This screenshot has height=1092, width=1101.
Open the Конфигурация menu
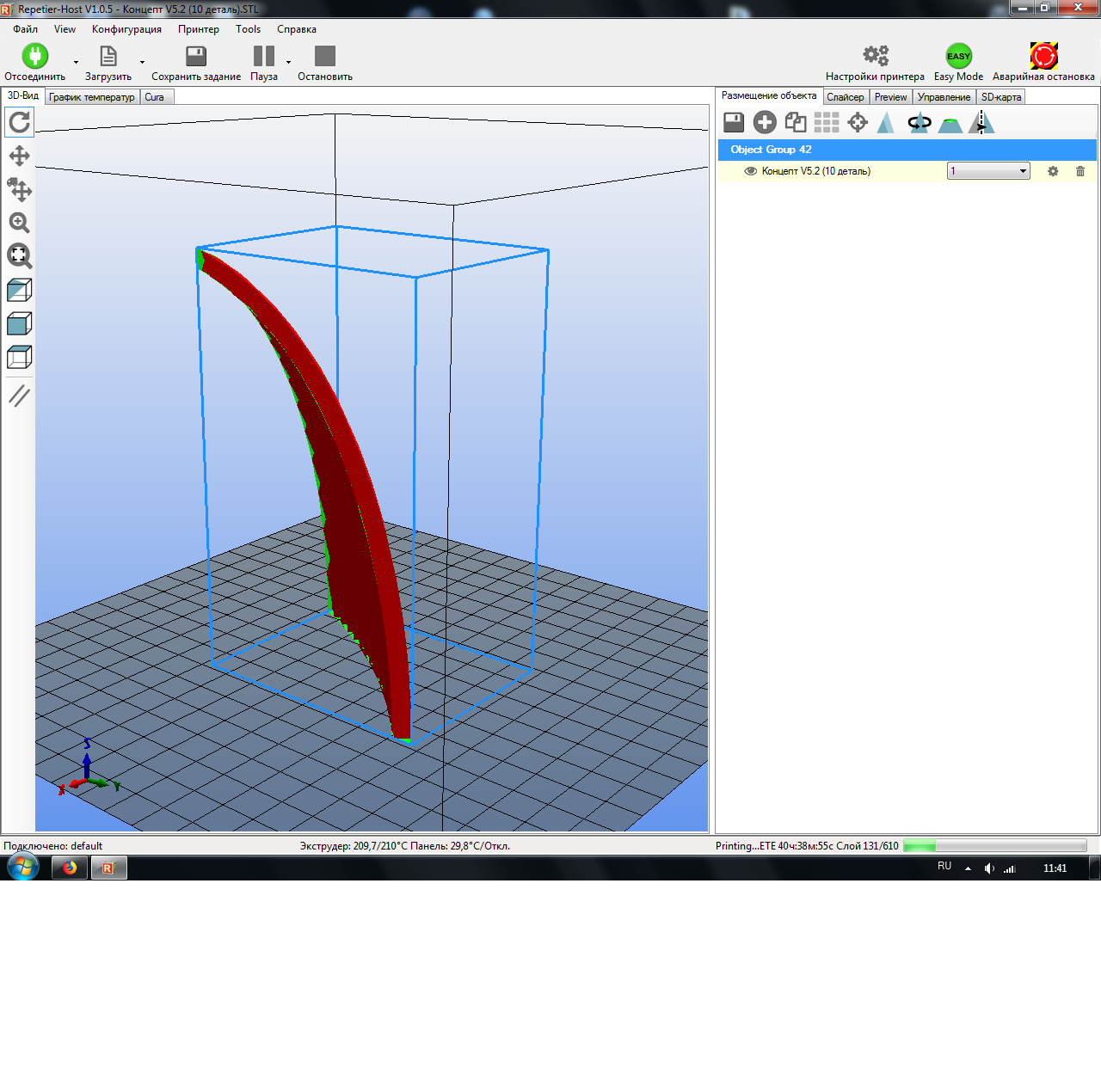click(126, 28)
